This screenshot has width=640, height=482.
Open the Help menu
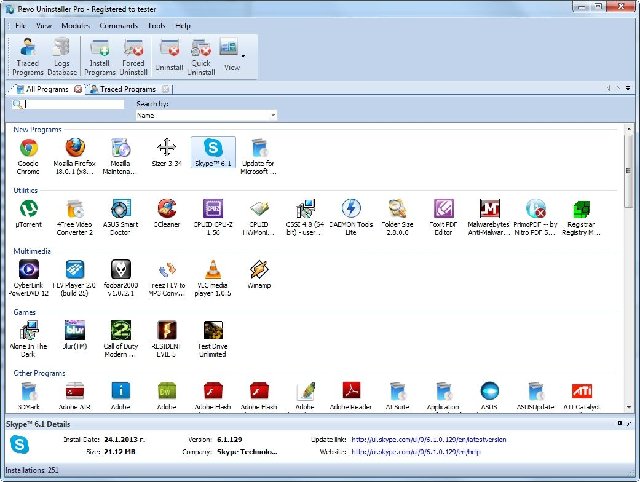(x=183, y=26)
